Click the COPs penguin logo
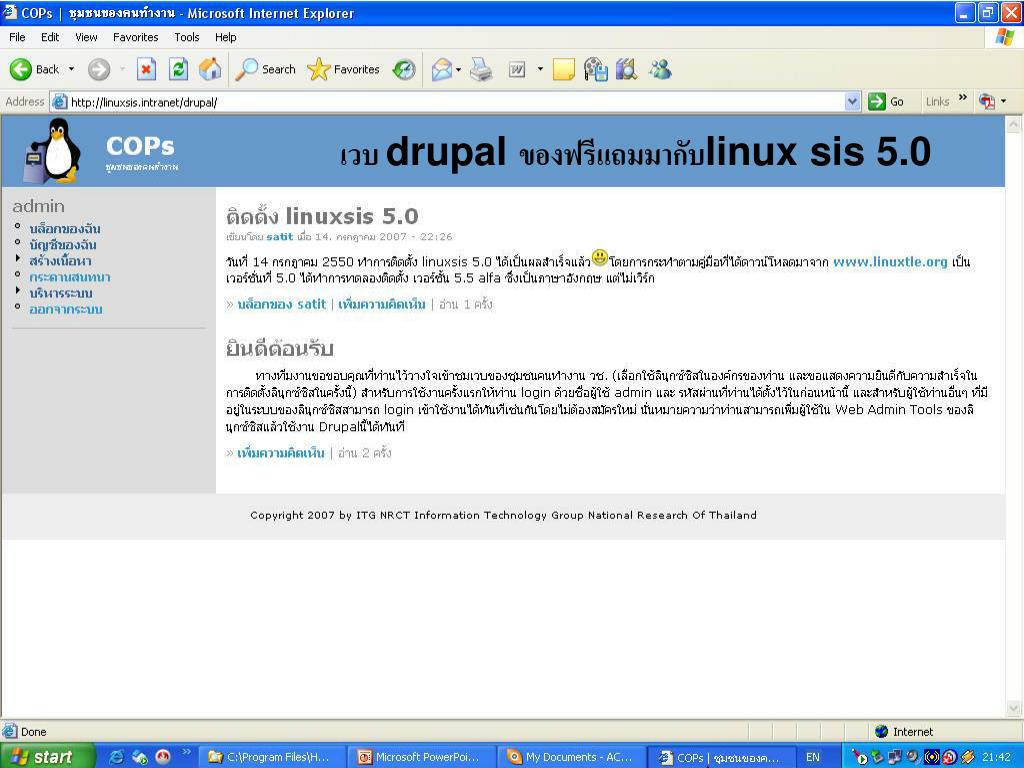The height and width of the screenshot is (768, 1024). point(53,151)
